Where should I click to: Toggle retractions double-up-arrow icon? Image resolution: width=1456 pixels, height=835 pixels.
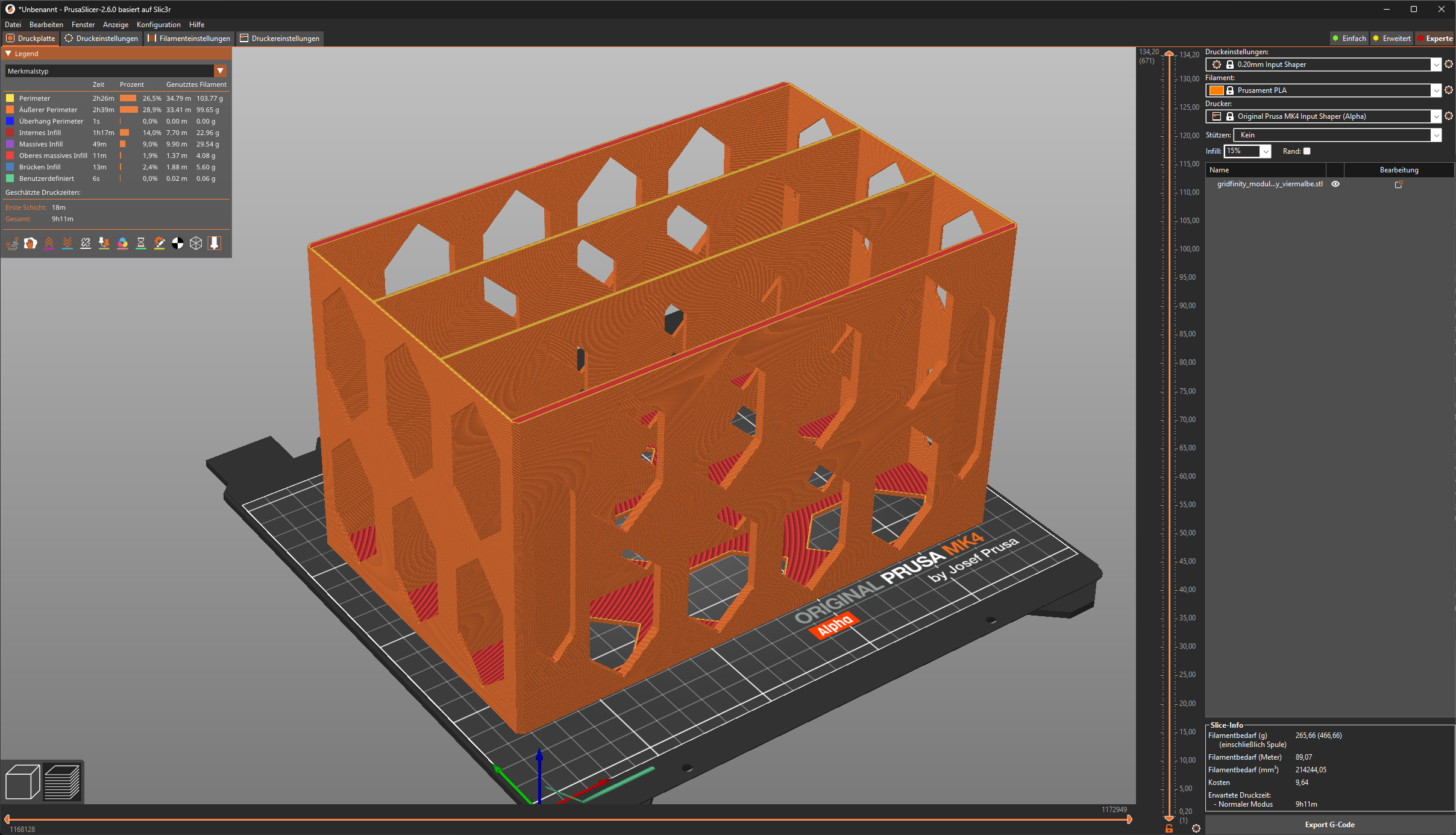coord(49,243)
